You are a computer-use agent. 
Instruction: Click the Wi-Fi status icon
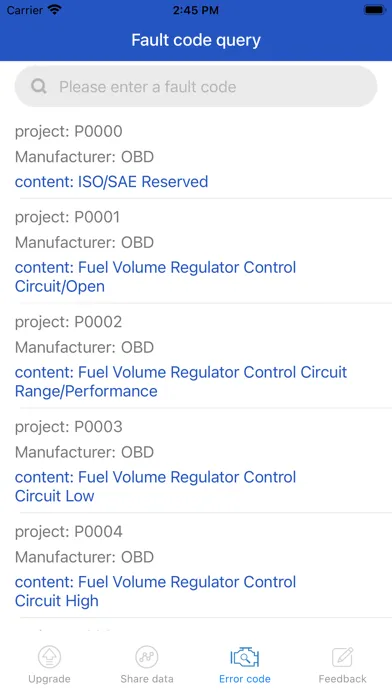pyautogui.click(x=55, y=10)
